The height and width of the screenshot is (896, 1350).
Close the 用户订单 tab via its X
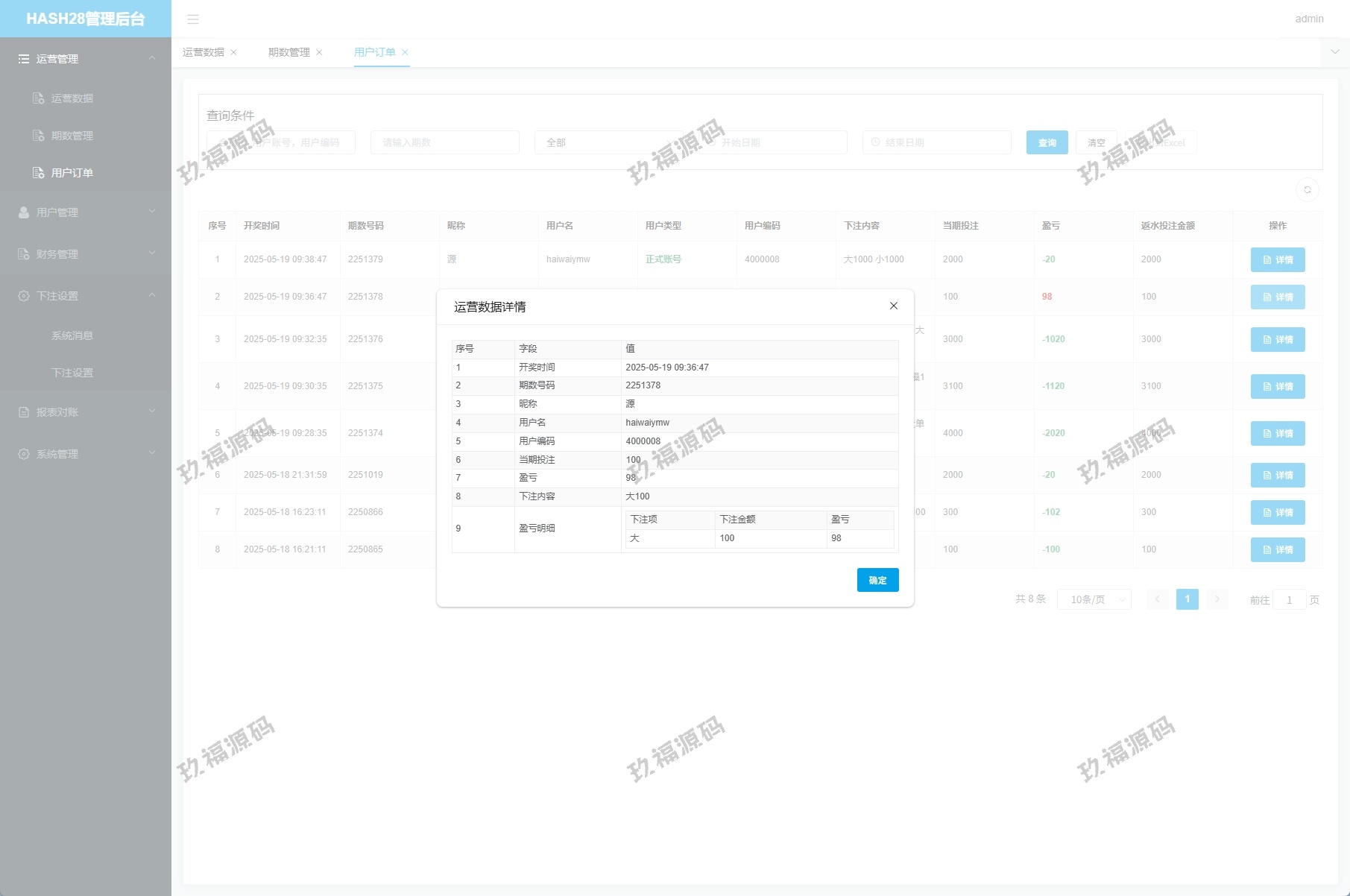405,52
